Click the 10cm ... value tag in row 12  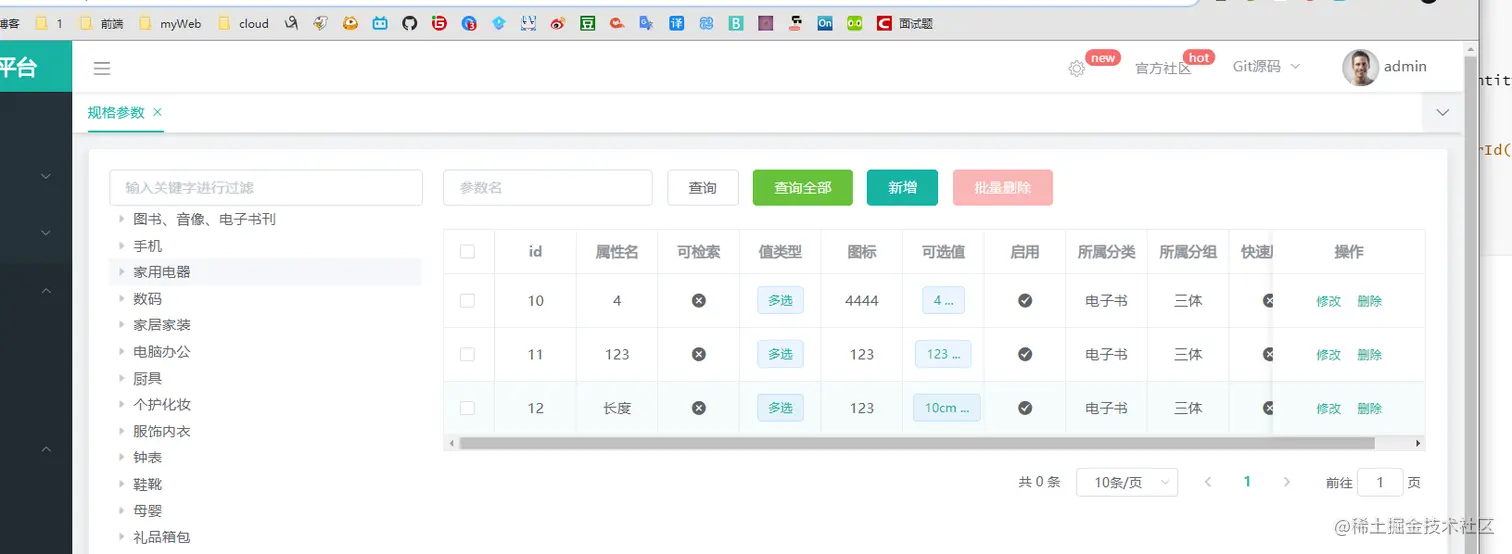pos(947,408)
